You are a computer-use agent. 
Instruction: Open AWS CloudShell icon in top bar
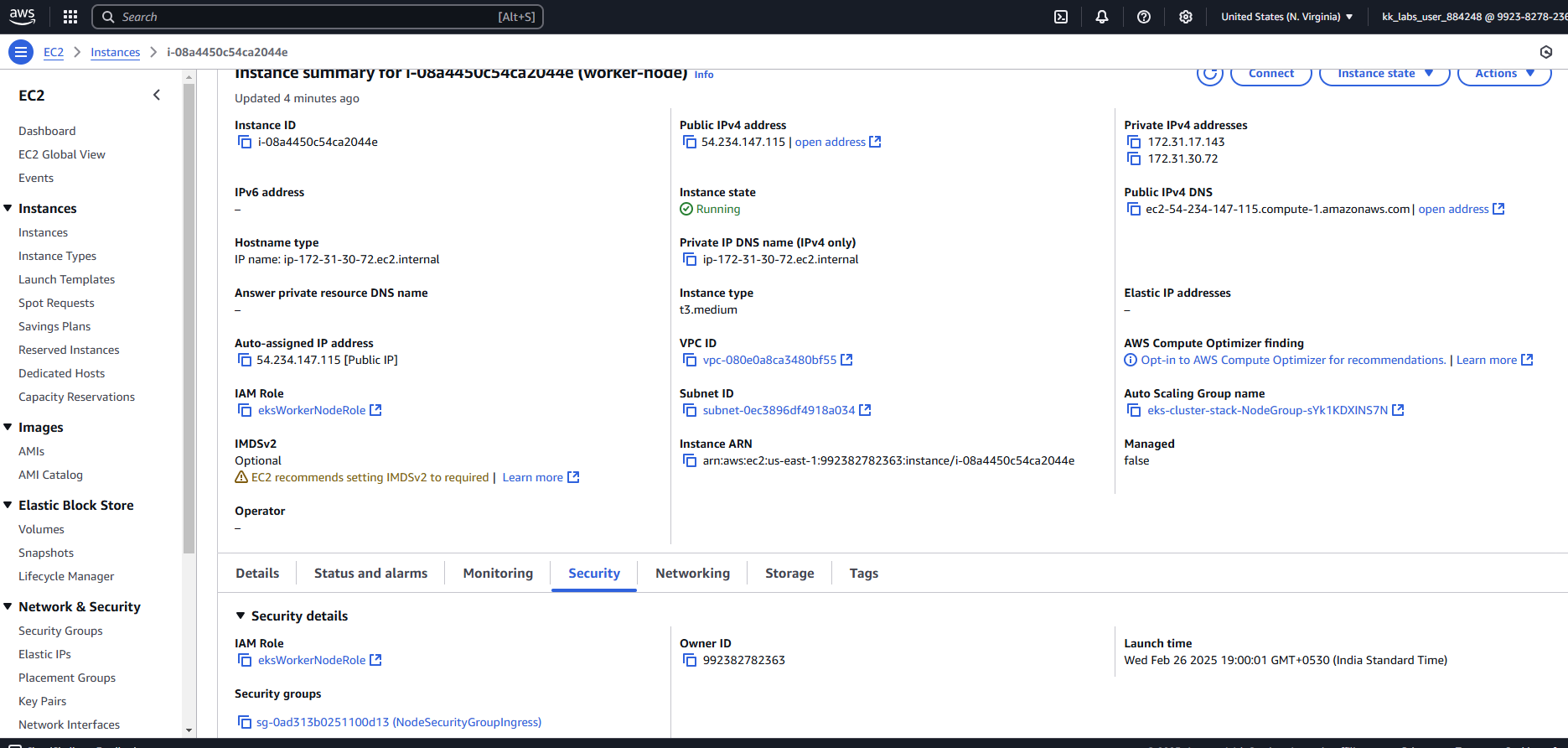[1061, 17]
